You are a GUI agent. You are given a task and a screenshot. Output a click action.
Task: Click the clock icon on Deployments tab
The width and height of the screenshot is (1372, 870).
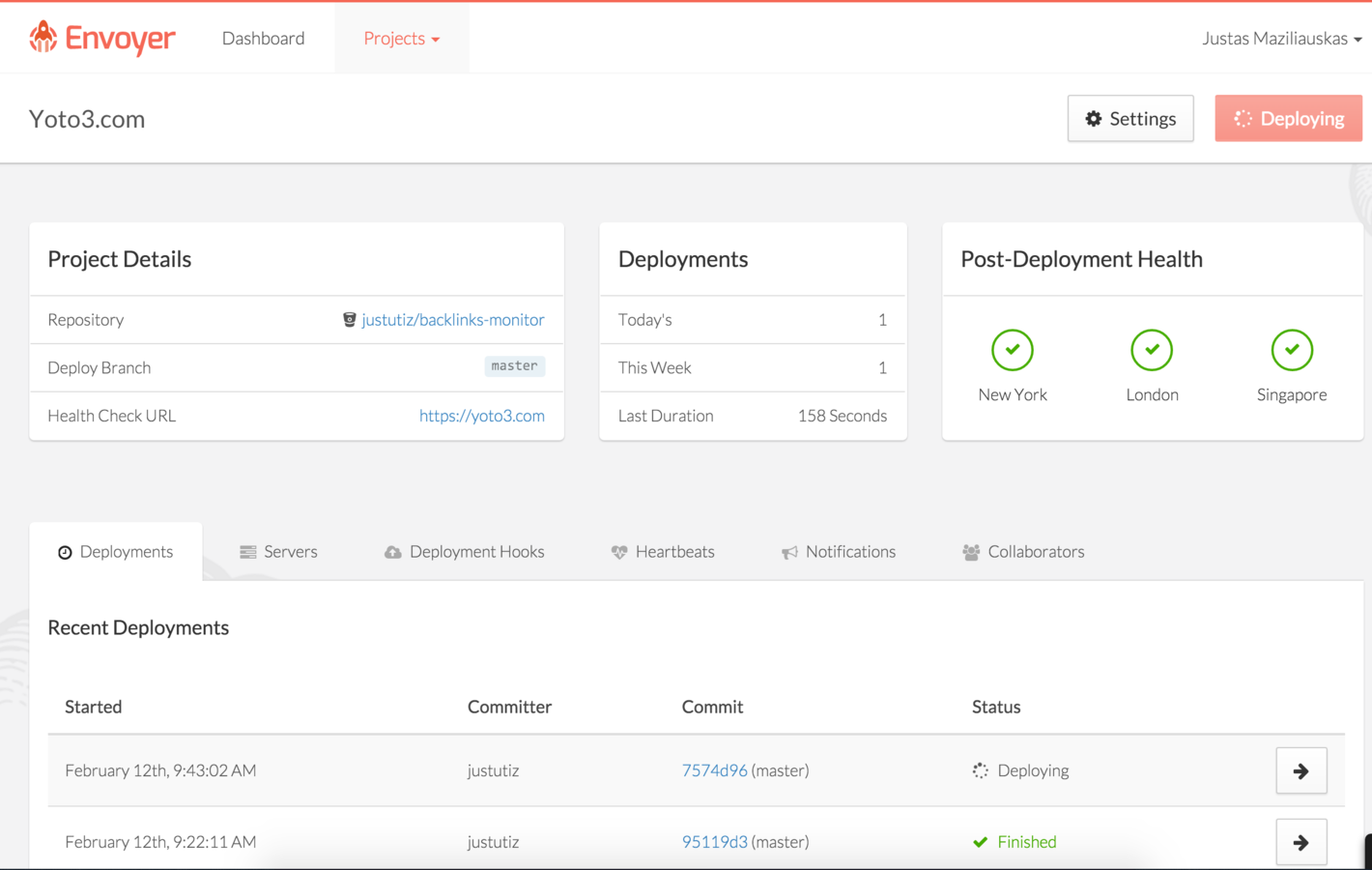click(65, 552)
